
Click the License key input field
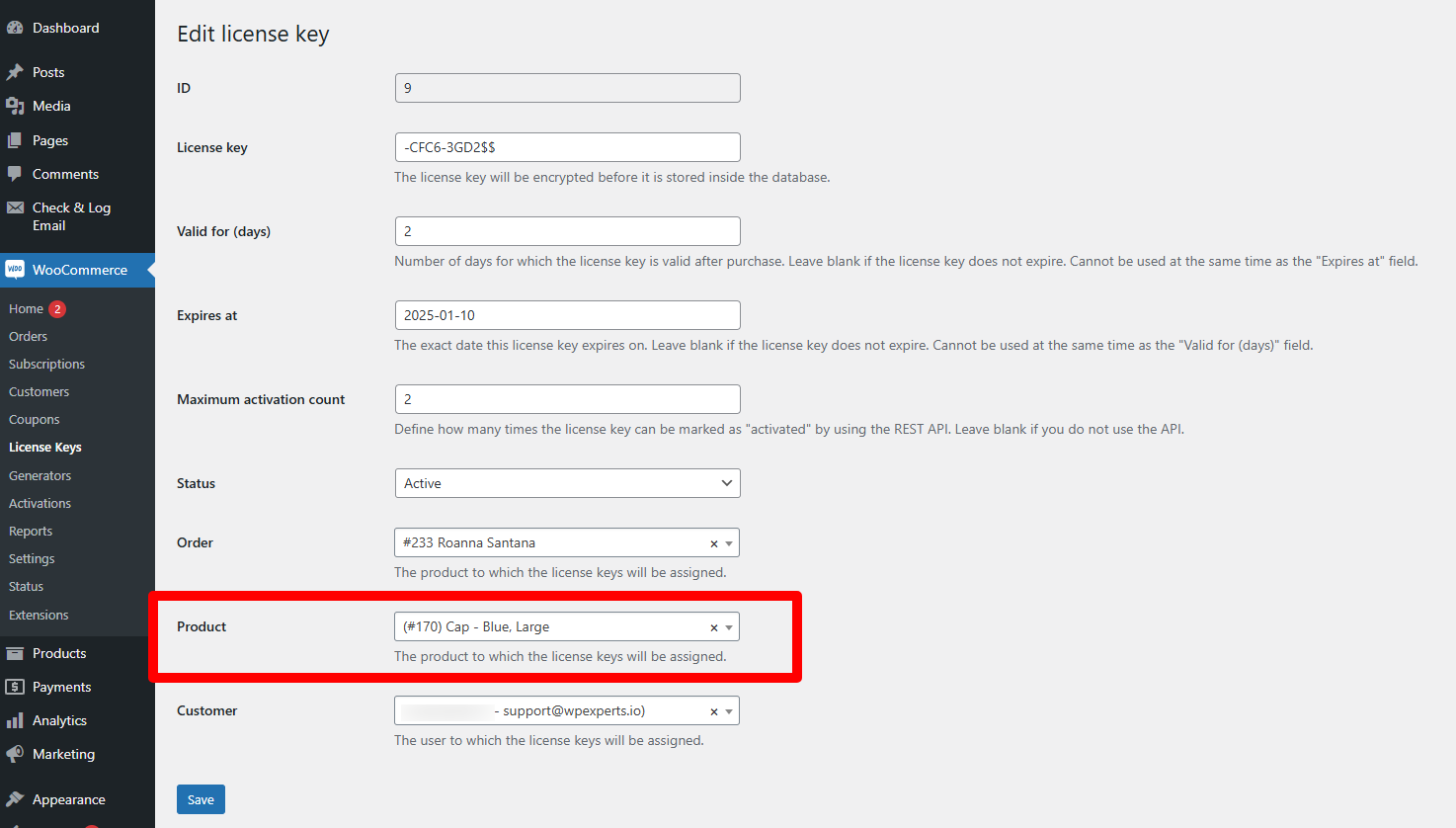point(567,147)
